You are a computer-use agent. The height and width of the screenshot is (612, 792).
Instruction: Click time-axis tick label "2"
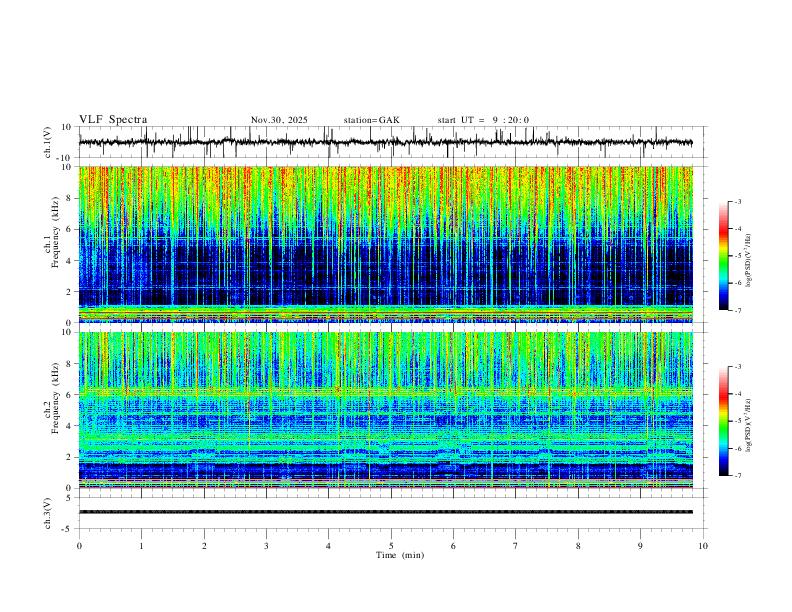204,546
